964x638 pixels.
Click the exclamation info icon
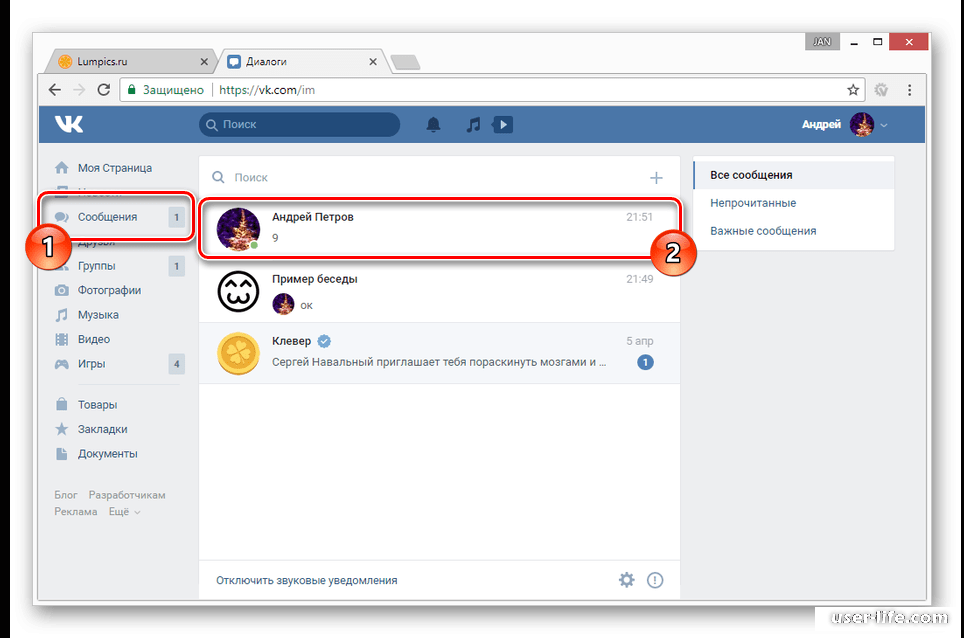(x=655, y=580)
